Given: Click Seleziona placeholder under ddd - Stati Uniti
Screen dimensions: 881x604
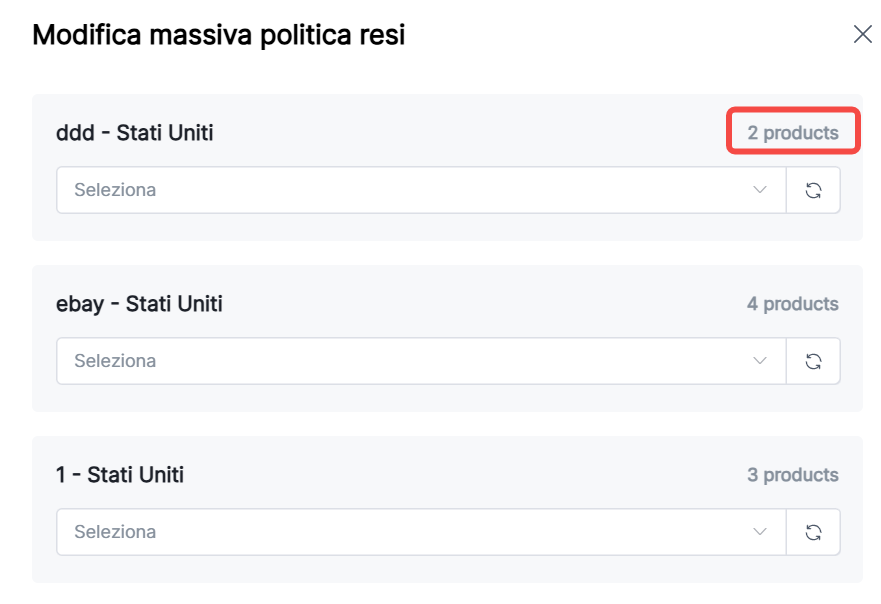Looking at the screenshot, I should (115, 190).
